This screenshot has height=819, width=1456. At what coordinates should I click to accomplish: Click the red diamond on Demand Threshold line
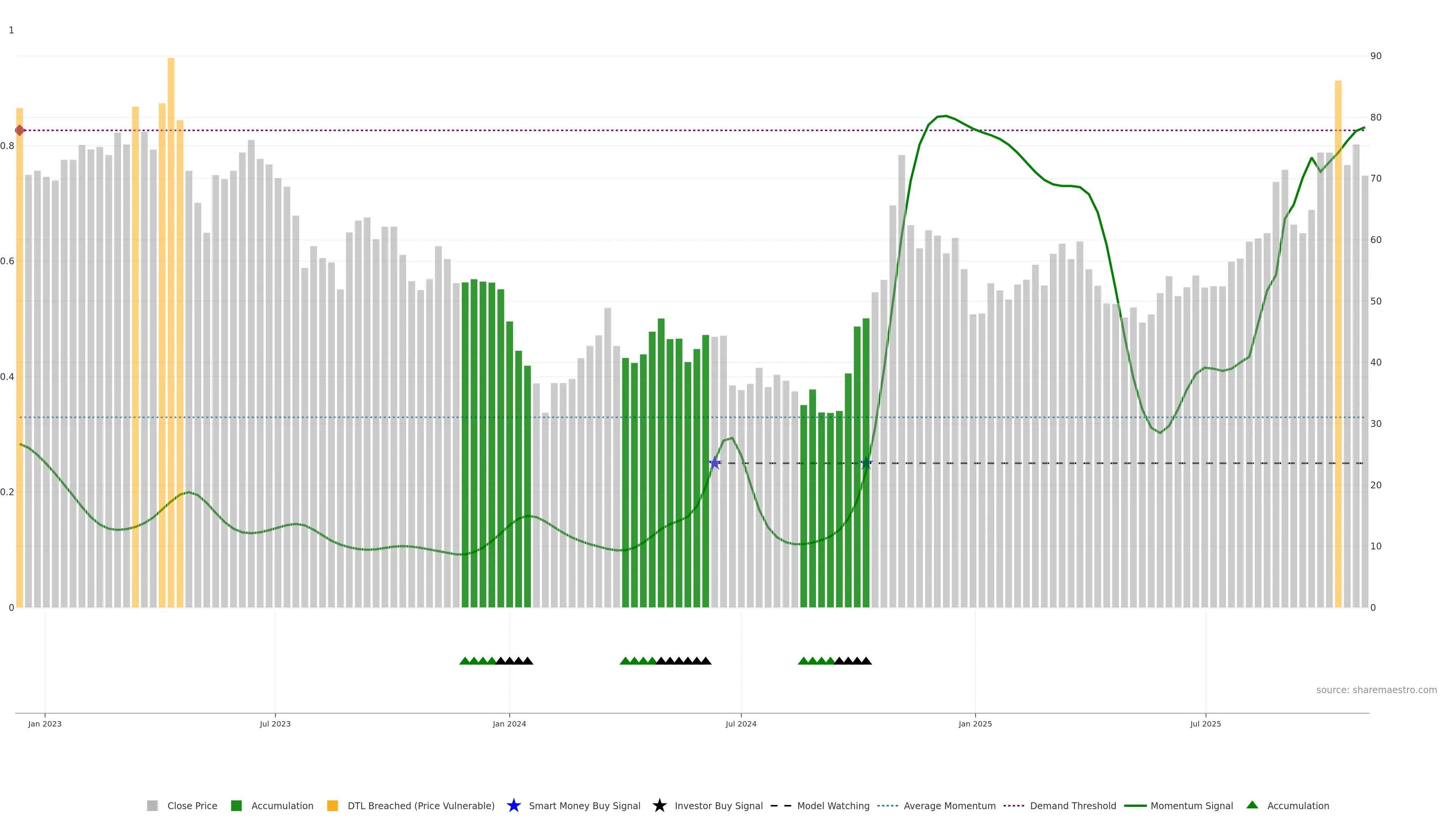20,130
